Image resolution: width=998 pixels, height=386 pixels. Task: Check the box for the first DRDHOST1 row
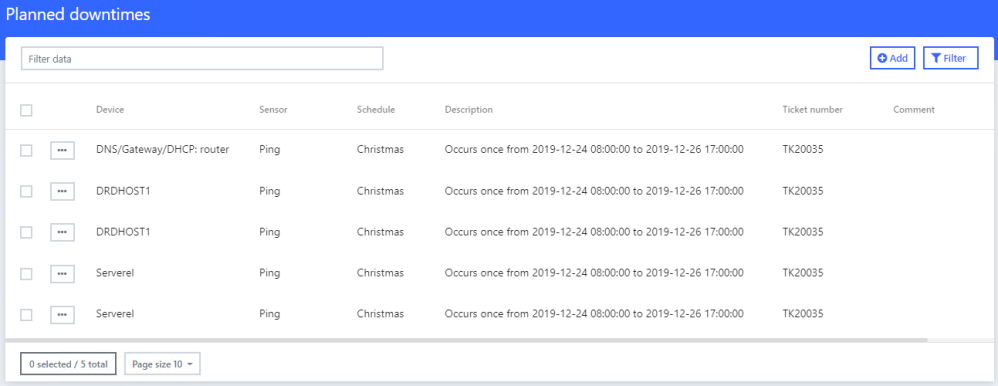(26, 191)
